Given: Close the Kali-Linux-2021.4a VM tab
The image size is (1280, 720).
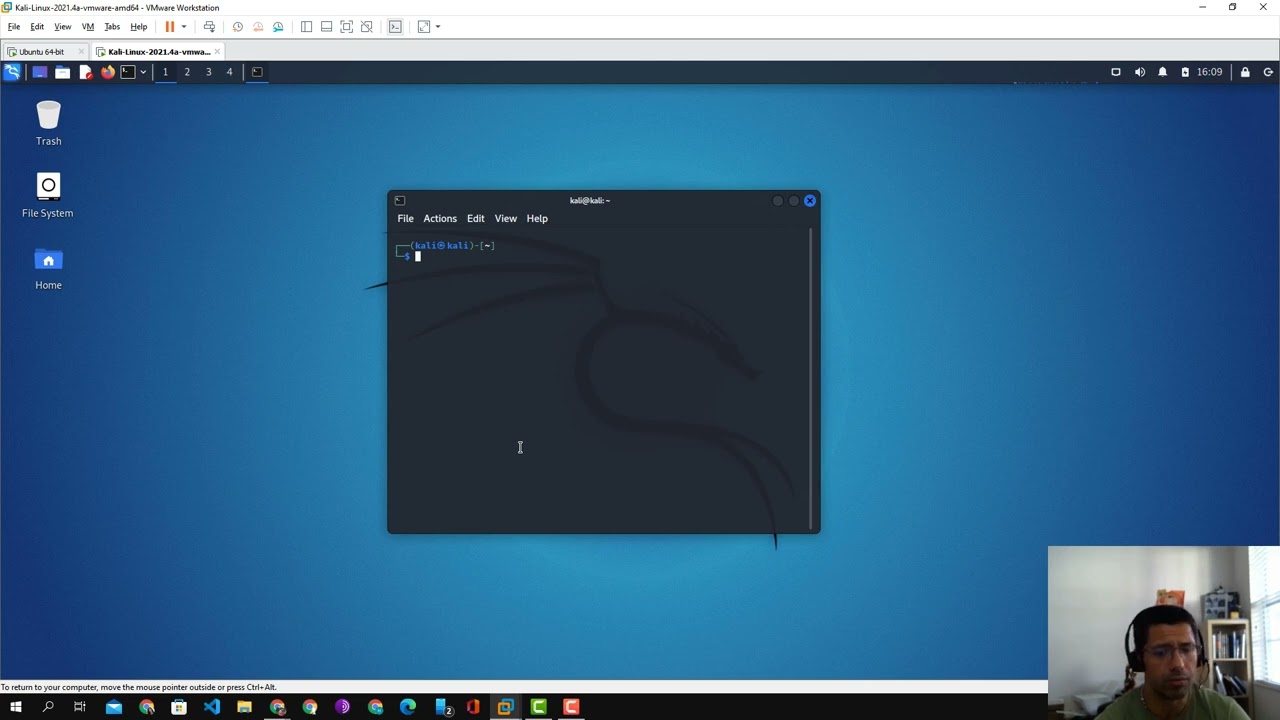Looking at the screenshot, I should click(x=217, y=52).
